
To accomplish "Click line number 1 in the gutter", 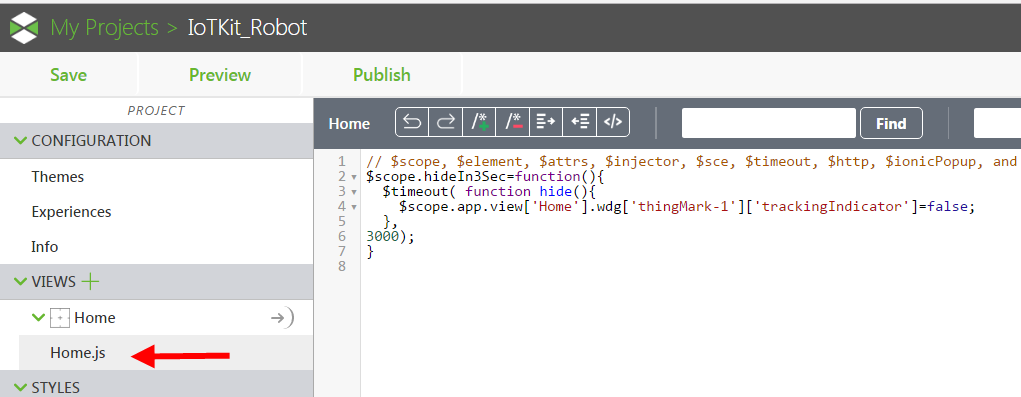I will pyautogui.click(x=342, y=161).
